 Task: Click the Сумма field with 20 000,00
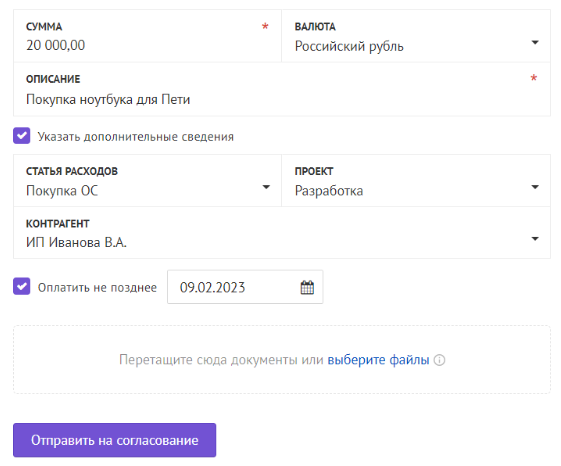coord(147,36)
